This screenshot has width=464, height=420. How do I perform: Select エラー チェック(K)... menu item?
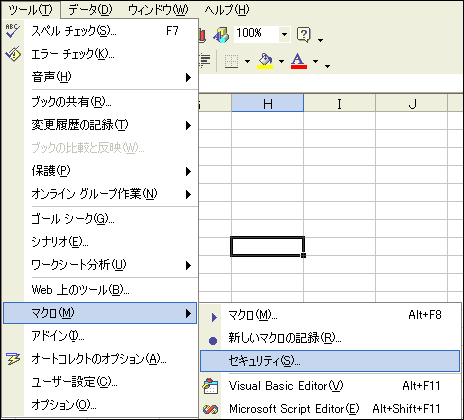100,54
